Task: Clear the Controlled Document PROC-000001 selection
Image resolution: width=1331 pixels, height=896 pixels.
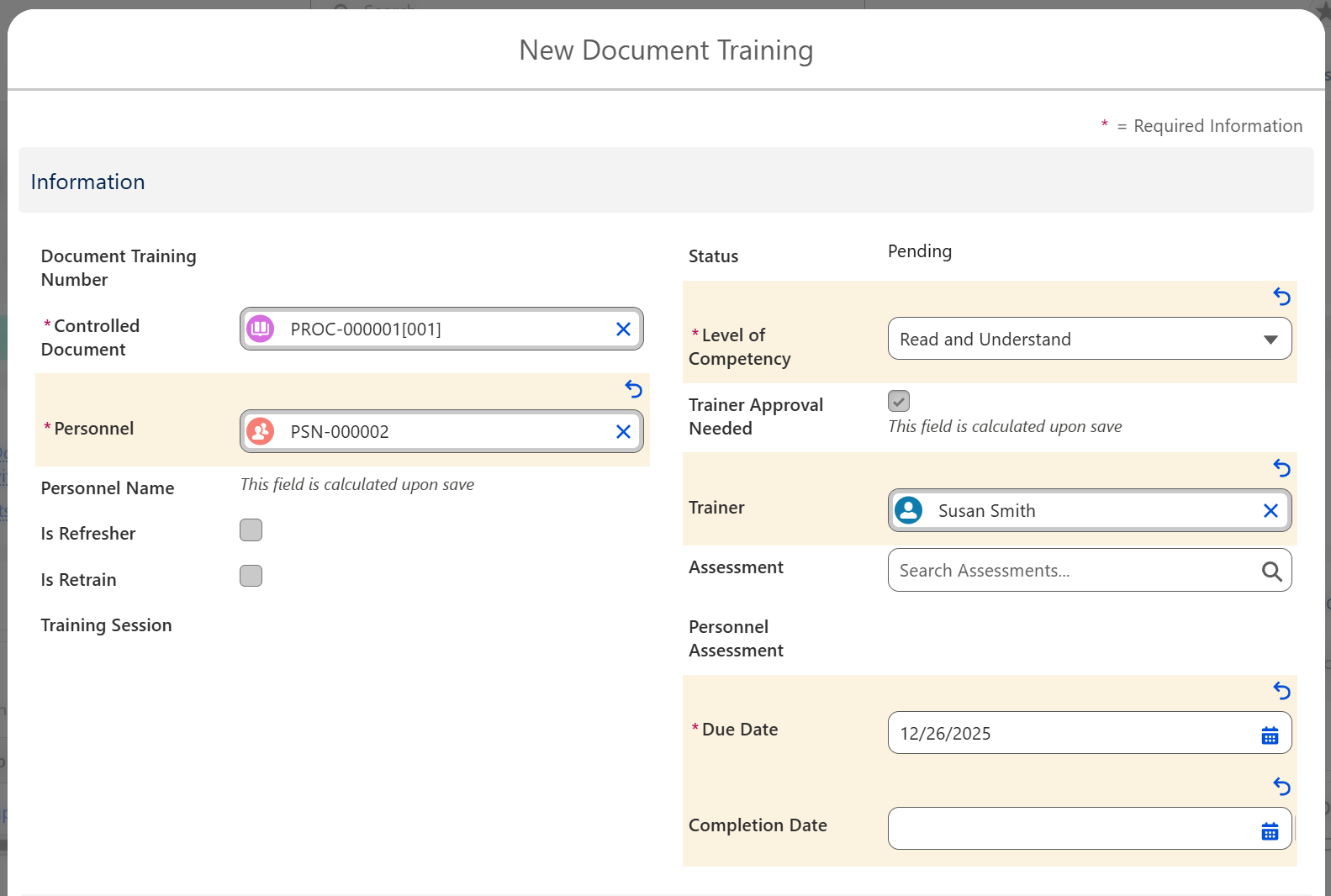Action: (x=623, y=329)
